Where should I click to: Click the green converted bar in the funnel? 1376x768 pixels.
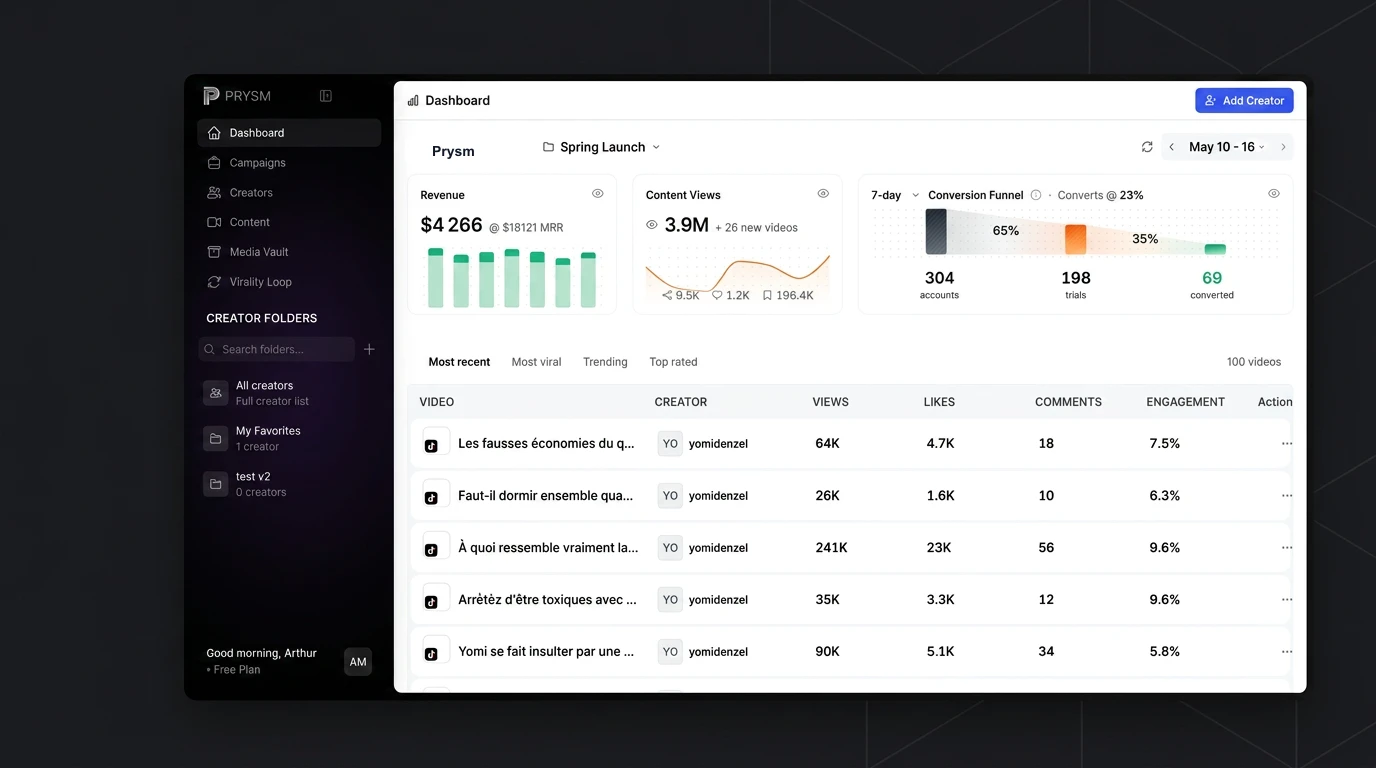[x=1215, y=249]
